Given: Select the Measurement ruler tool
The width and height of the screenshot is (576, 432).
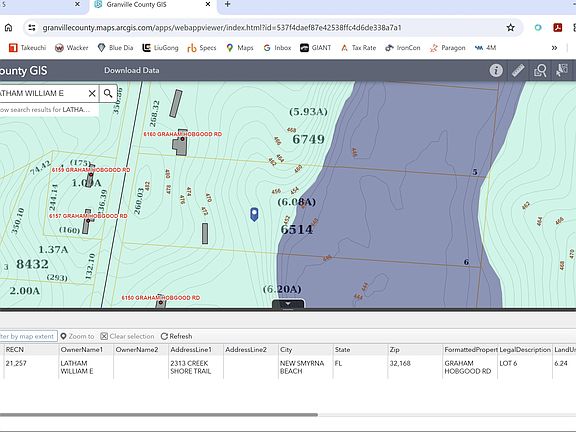Looking at the screenshot, I should [518, 70].
